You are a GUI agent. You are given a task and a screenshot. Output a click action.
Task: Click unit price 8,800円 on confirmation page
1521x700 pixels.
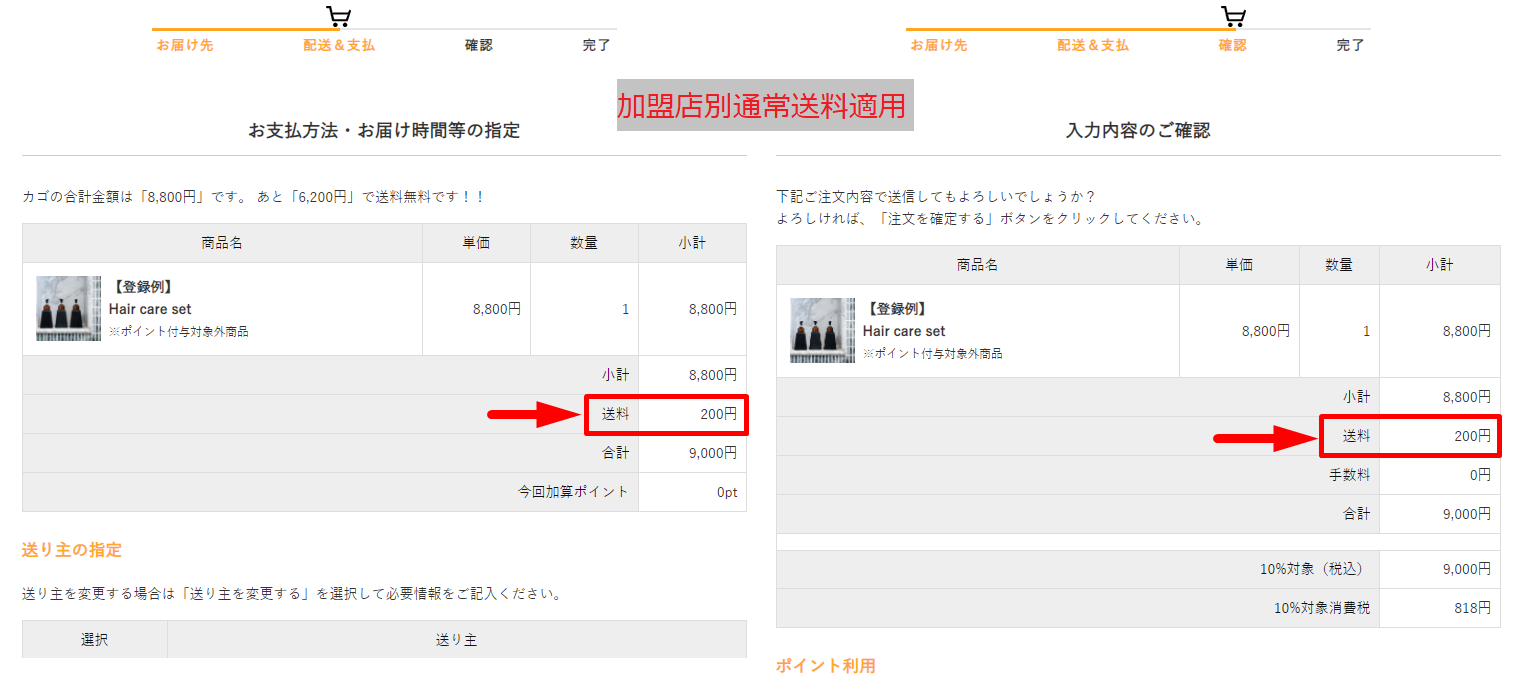1266,331
